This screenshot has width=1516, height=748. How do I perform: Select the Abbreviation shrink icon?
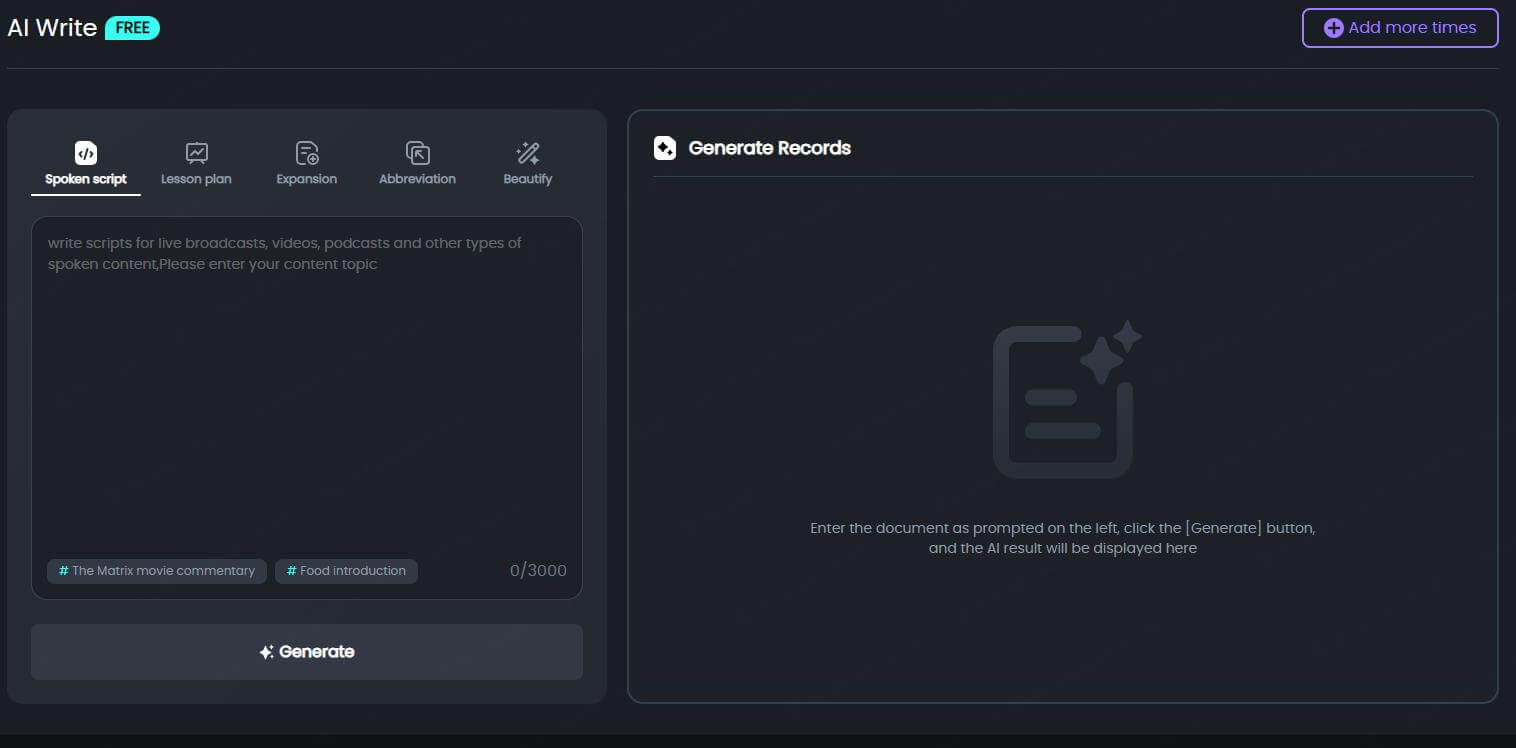coord(417,153)
